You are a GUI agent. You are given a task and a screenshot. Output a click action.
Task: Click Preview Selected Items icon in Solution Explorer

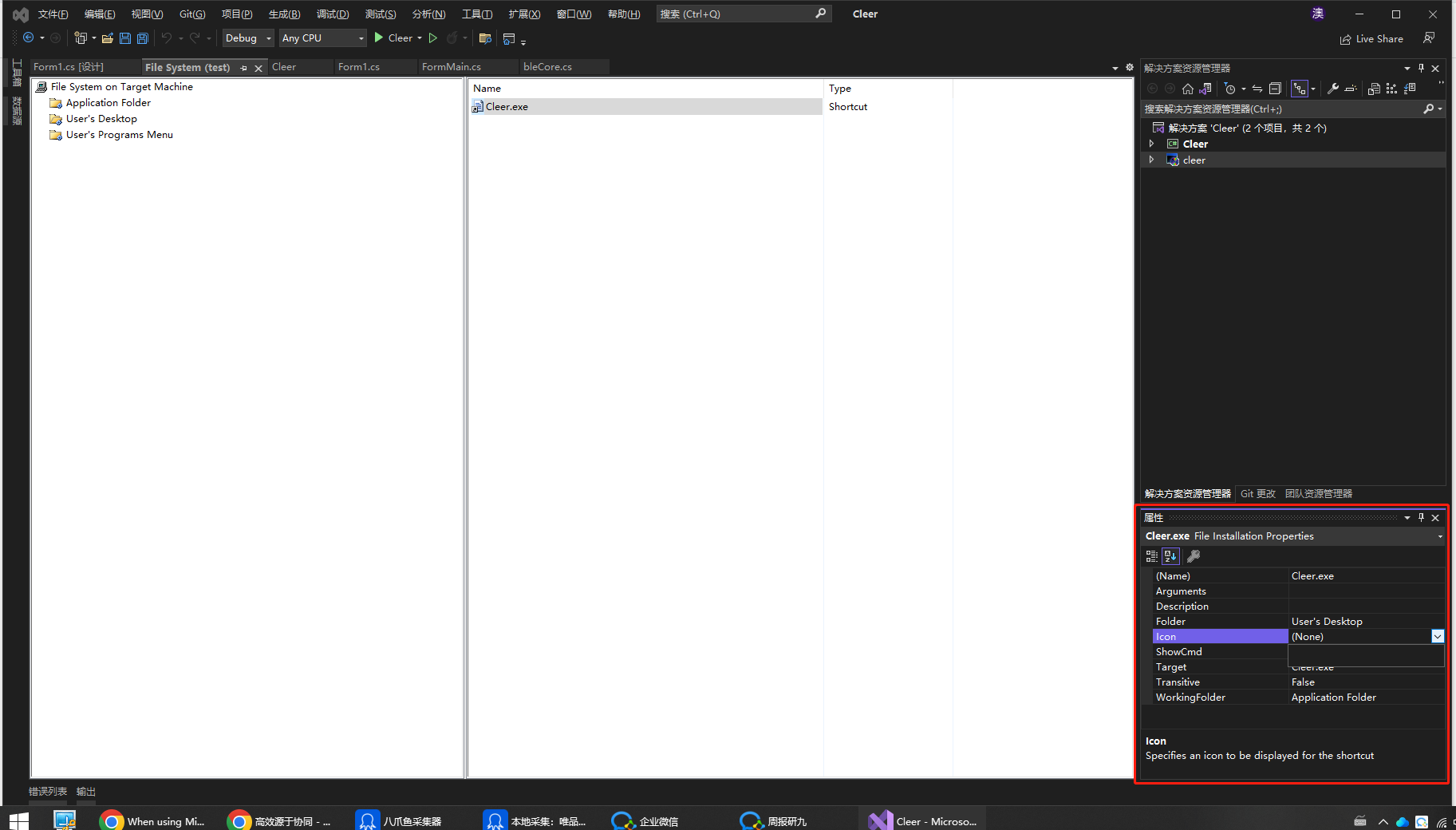[x=1351, y=89]
